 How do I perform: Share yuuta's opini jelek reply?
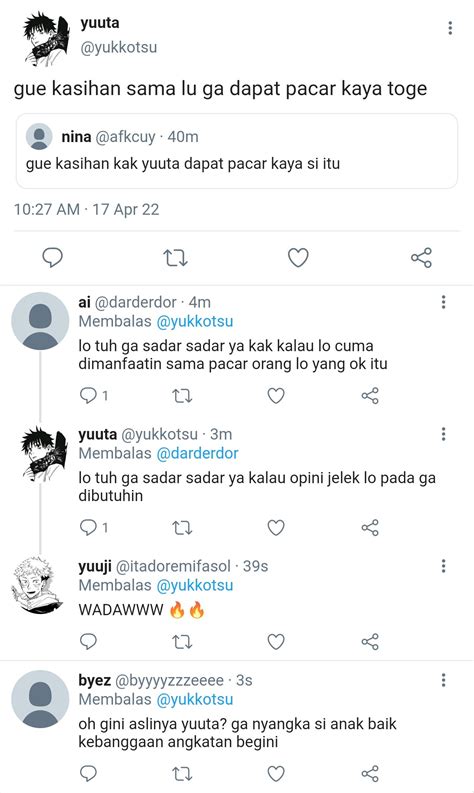pyautogui.click(x=370, y=527)
